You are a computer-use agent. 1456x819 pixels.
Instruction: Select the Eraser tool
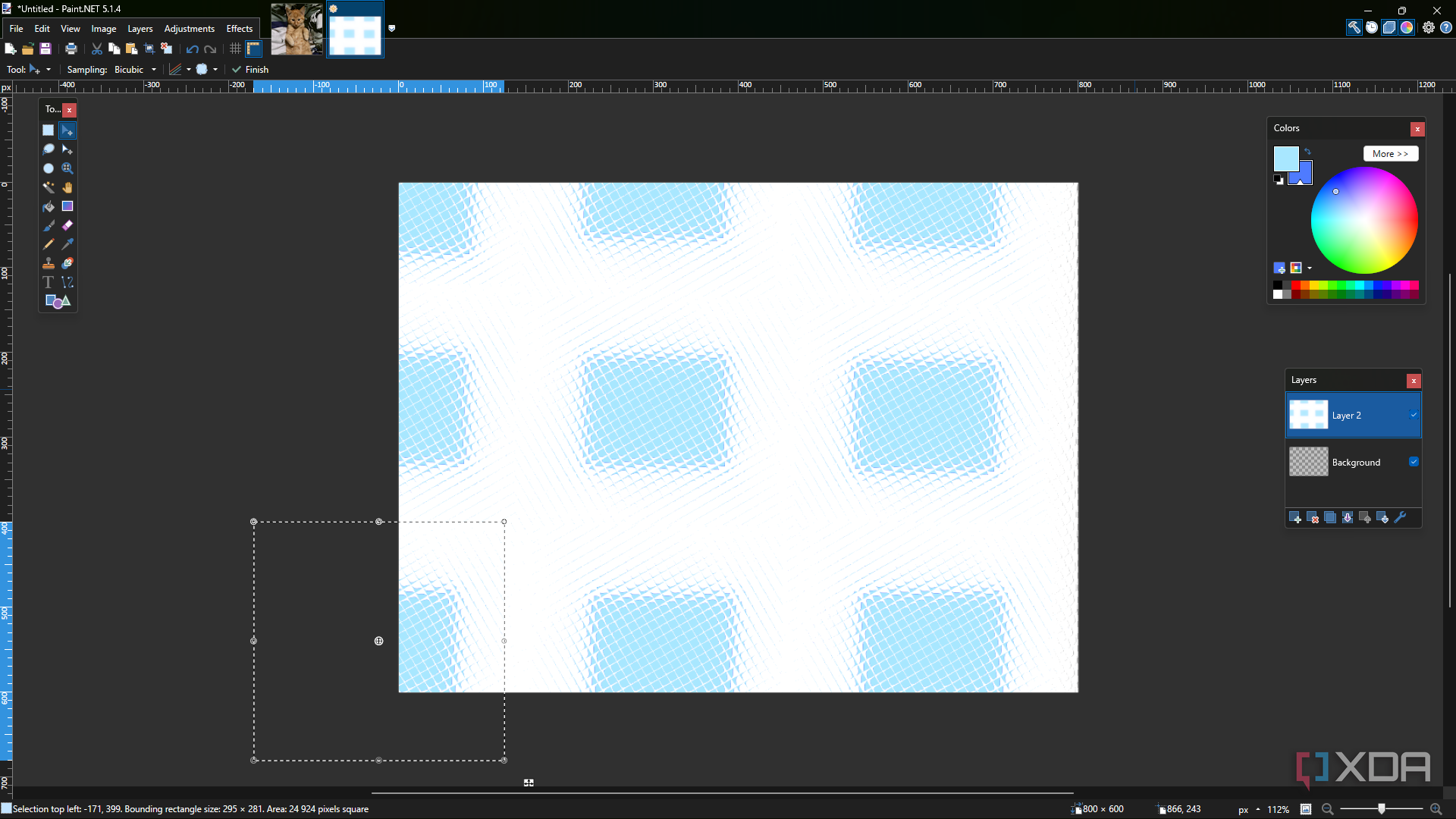coord(67,225)
